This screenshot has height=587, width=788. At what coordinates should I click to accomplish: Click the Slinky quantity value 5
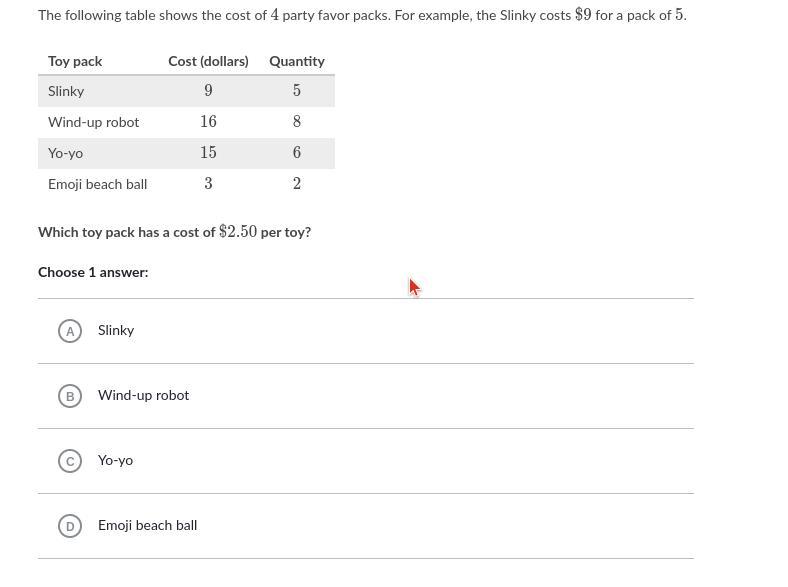pos(297,90)
